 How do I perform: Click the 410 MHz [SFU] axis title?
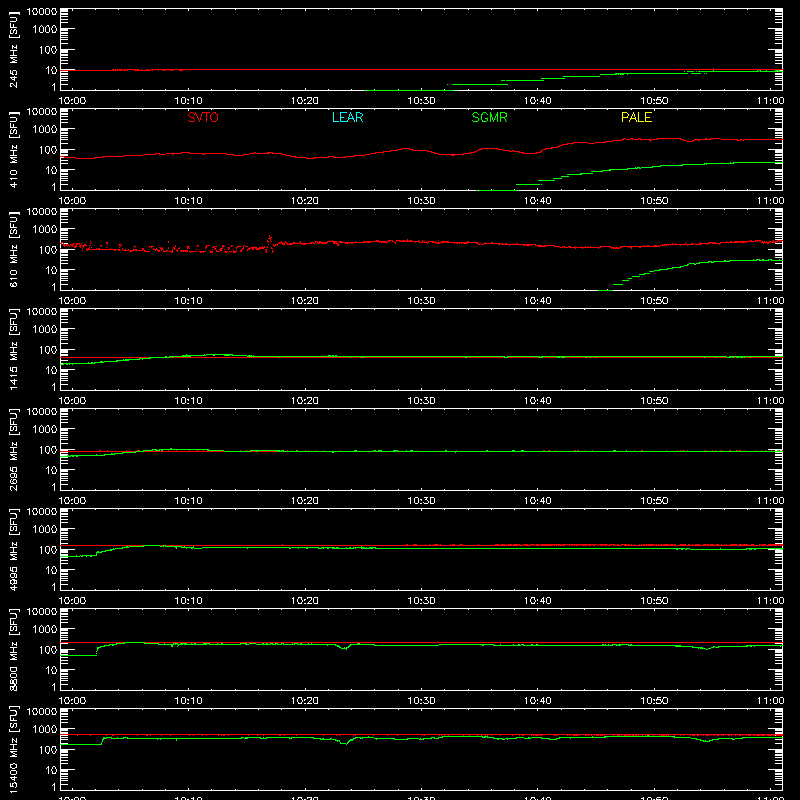pos(14,149)
